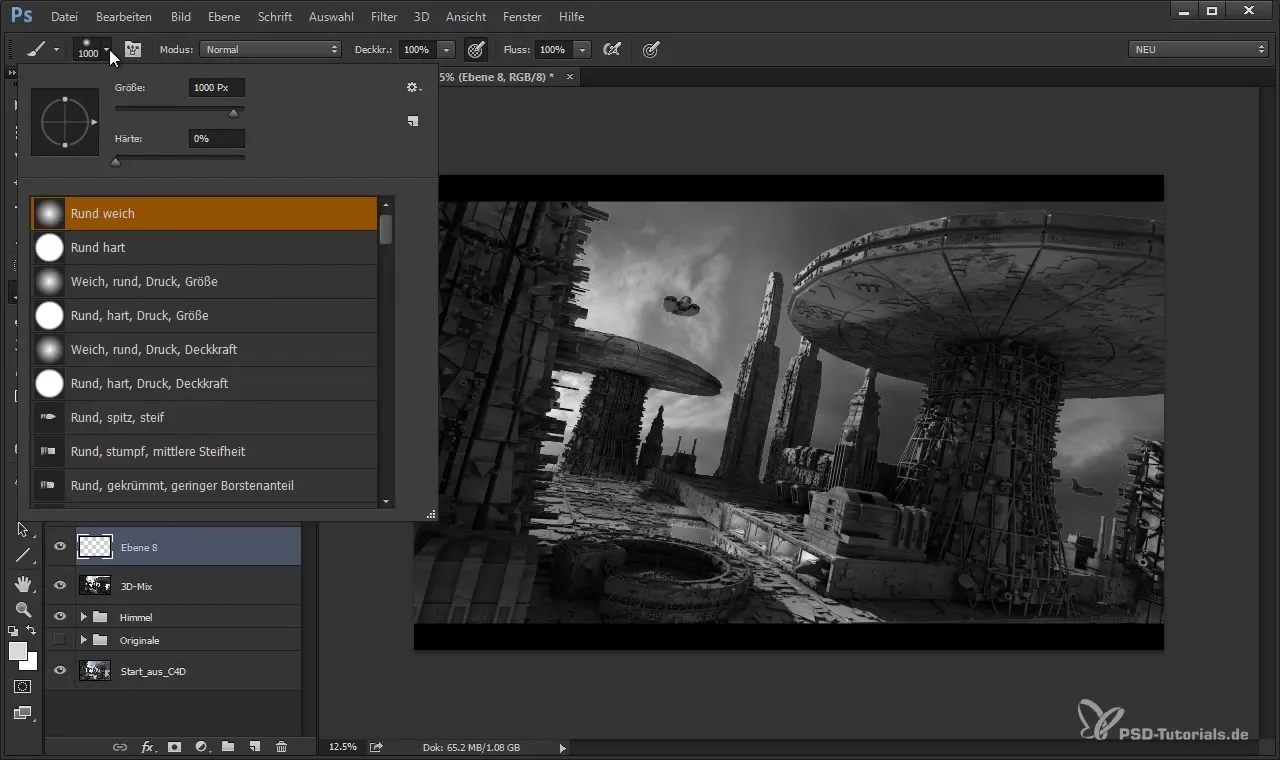Screen dimensions: 1280x760
Task: Enable airbrush build-up effects
Action: tap(613, 49)
